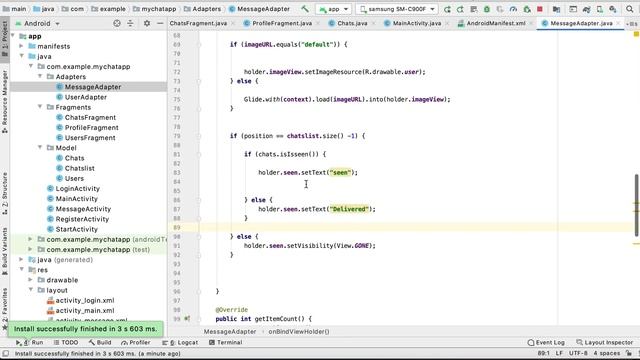Collapse the Model folder

(40, 147)
